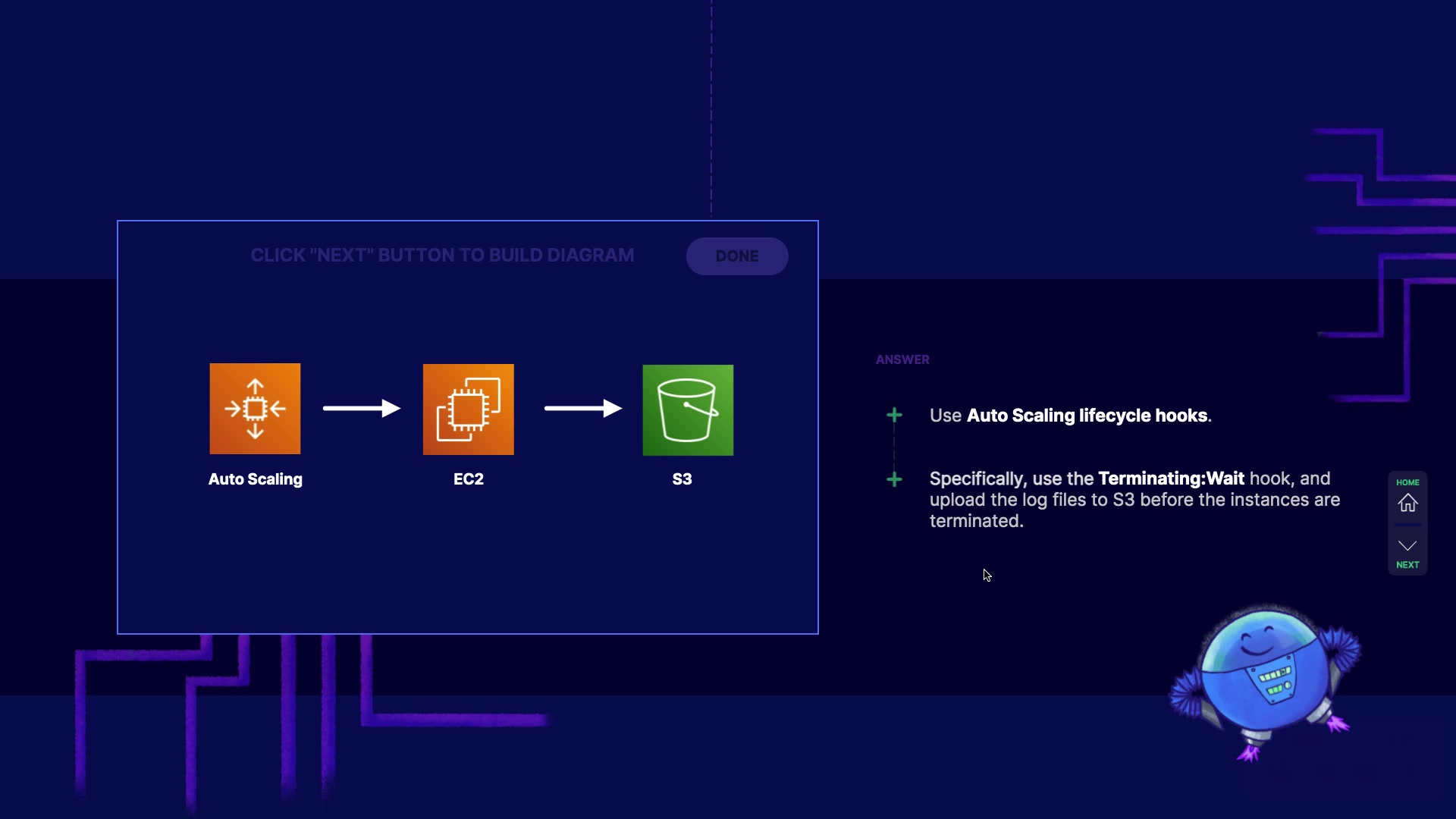This screenshot has width=1456, height=819.
Task: Click the S3 bucket icon
Action: (688, 410)
